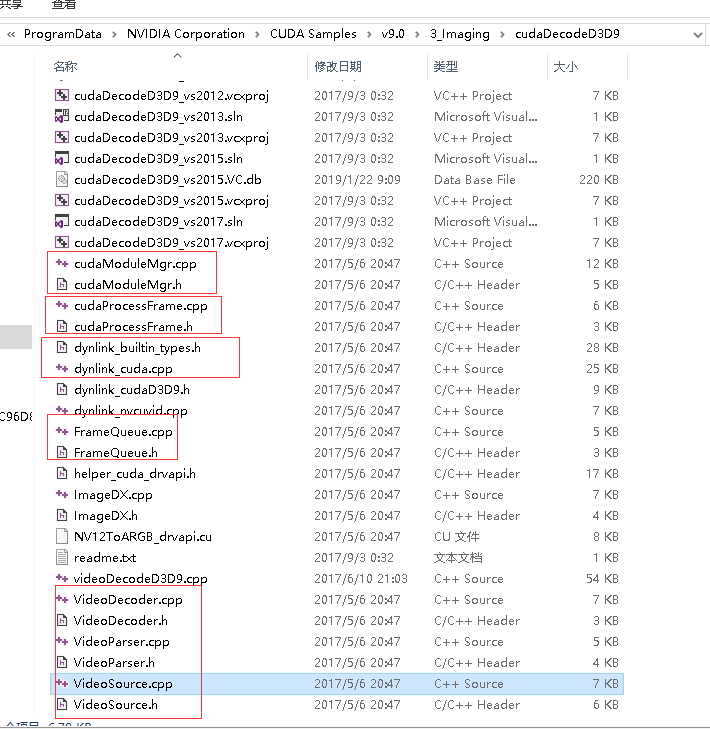Sort by 类型 column header
Image resolution: width=710 pixels, height=729 pixels.
[445, 66]
